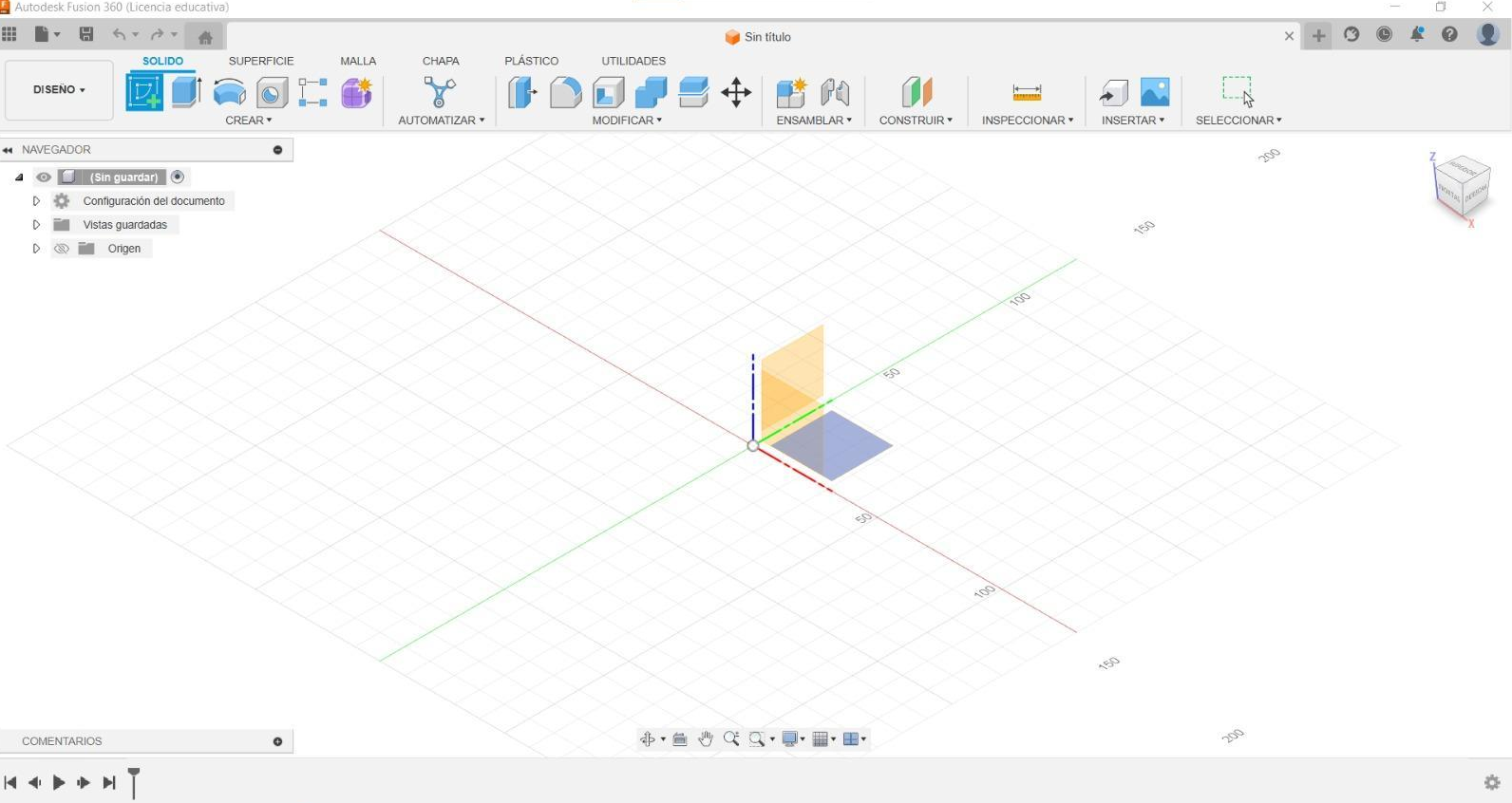Click the timeline history marker
1512x803 pixels.
coord(134,783)
